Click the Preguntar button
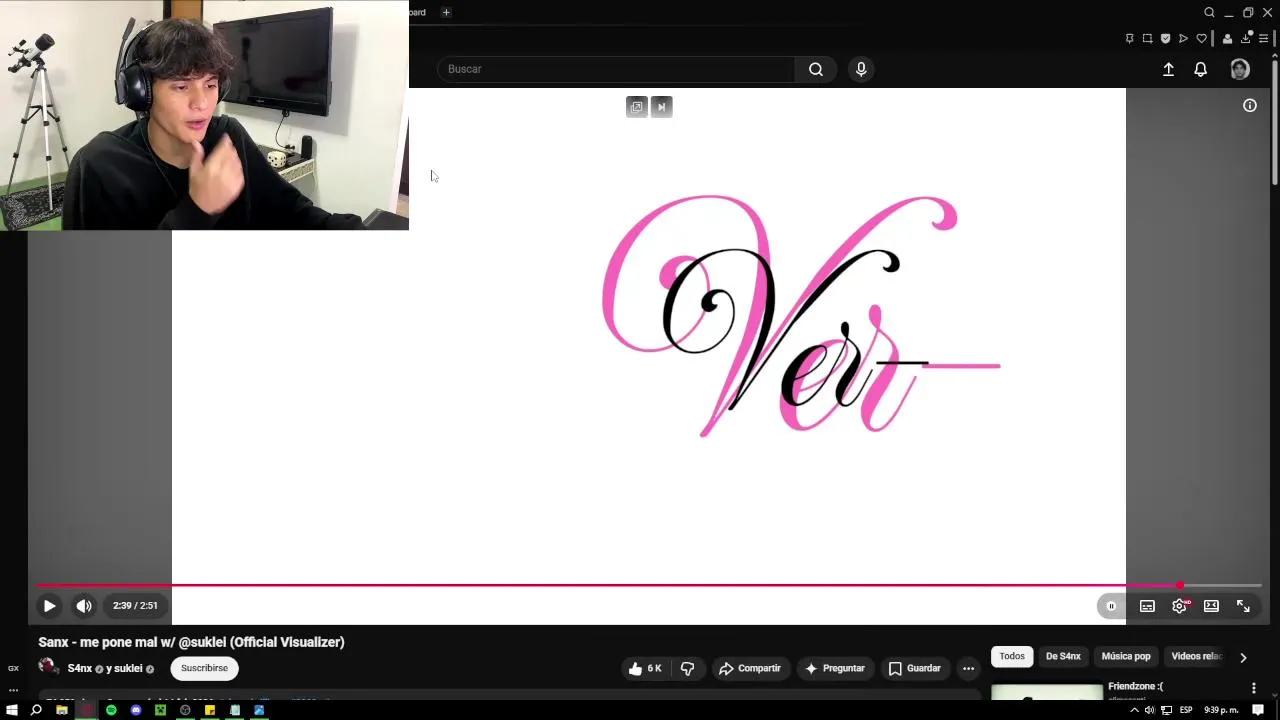This screenshot has width=1280, height=720. tap(835, 668)
